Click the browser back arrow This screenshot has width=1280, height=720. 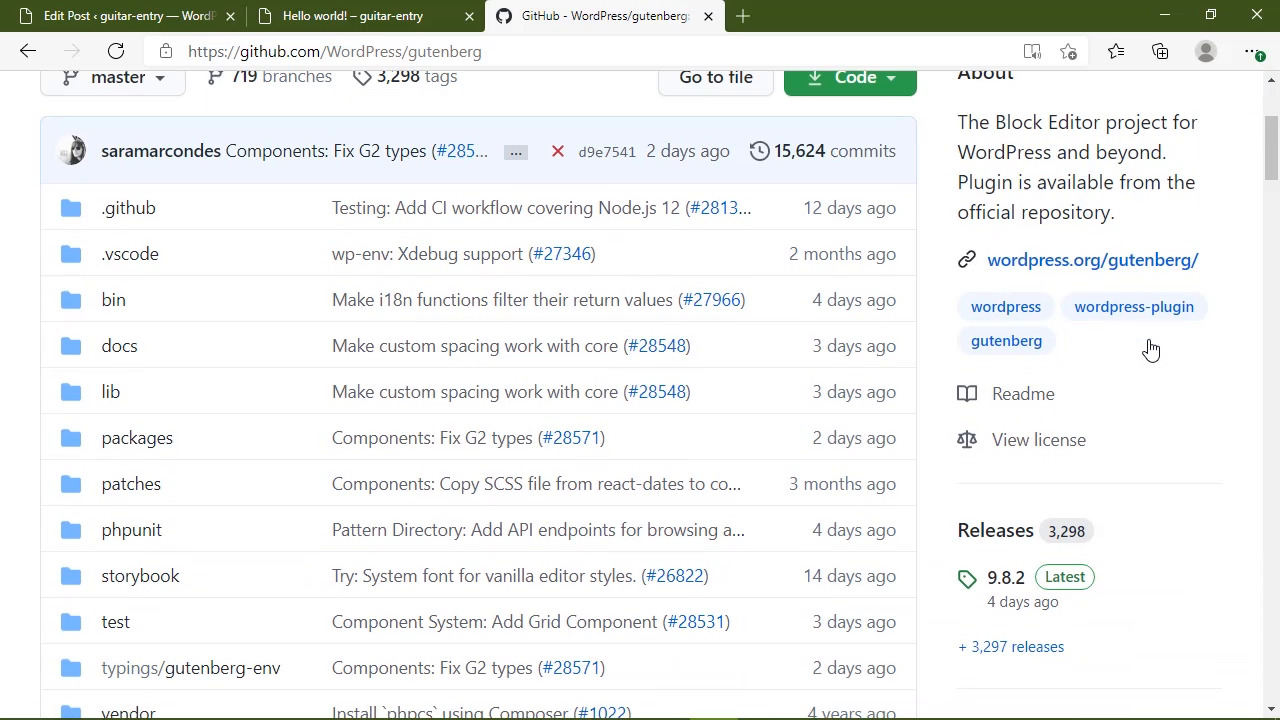[x=28, y=51]
